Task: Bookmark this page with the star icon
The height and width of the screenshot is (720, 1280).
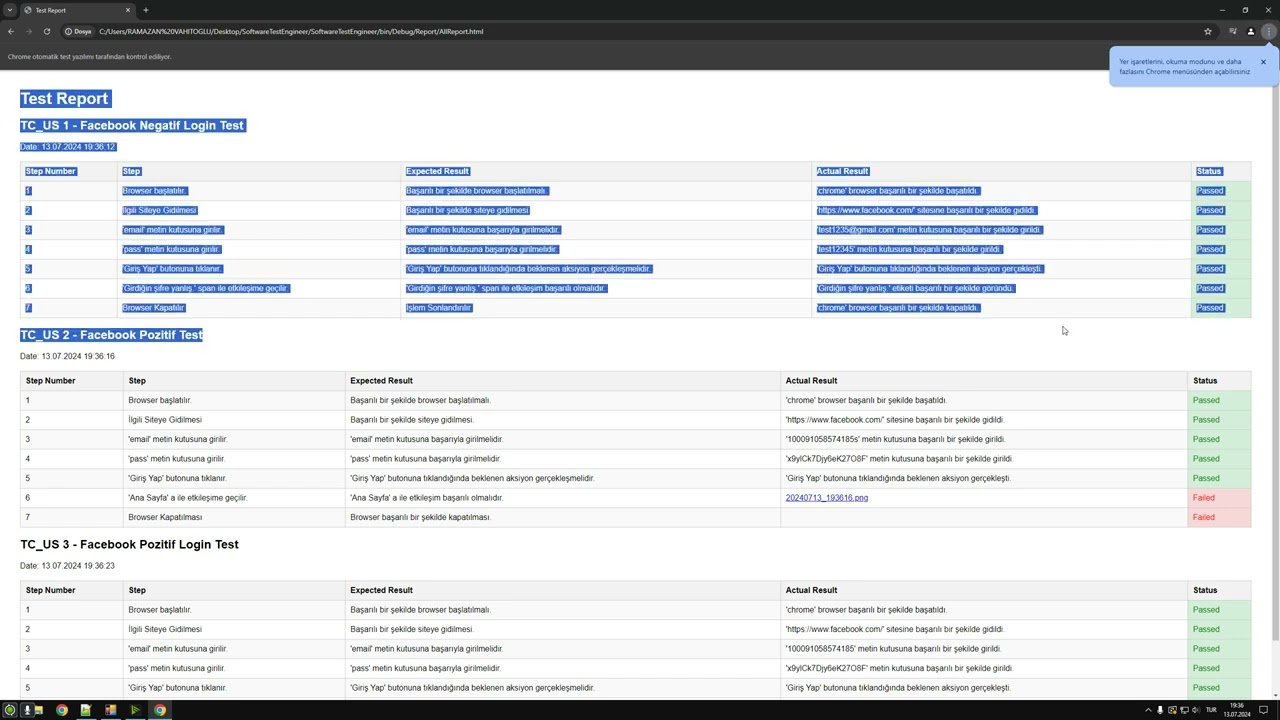Action: (x=1208, y=31)
